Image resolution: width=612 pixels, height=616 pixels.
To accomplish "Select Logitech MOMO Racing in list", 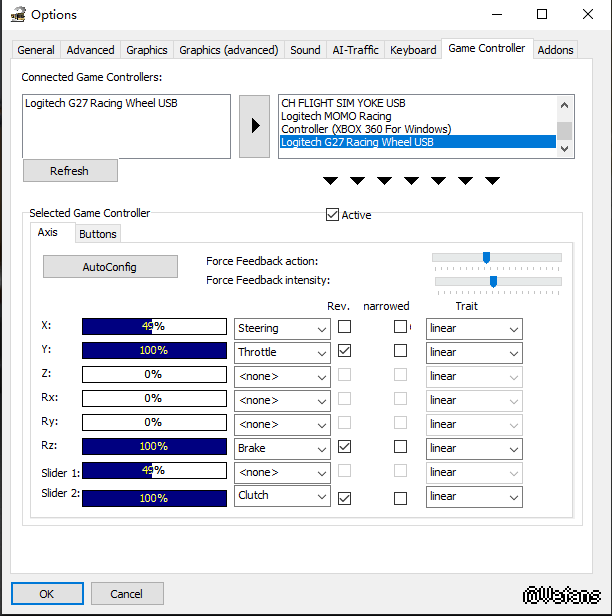I will [x=336, y=116].
